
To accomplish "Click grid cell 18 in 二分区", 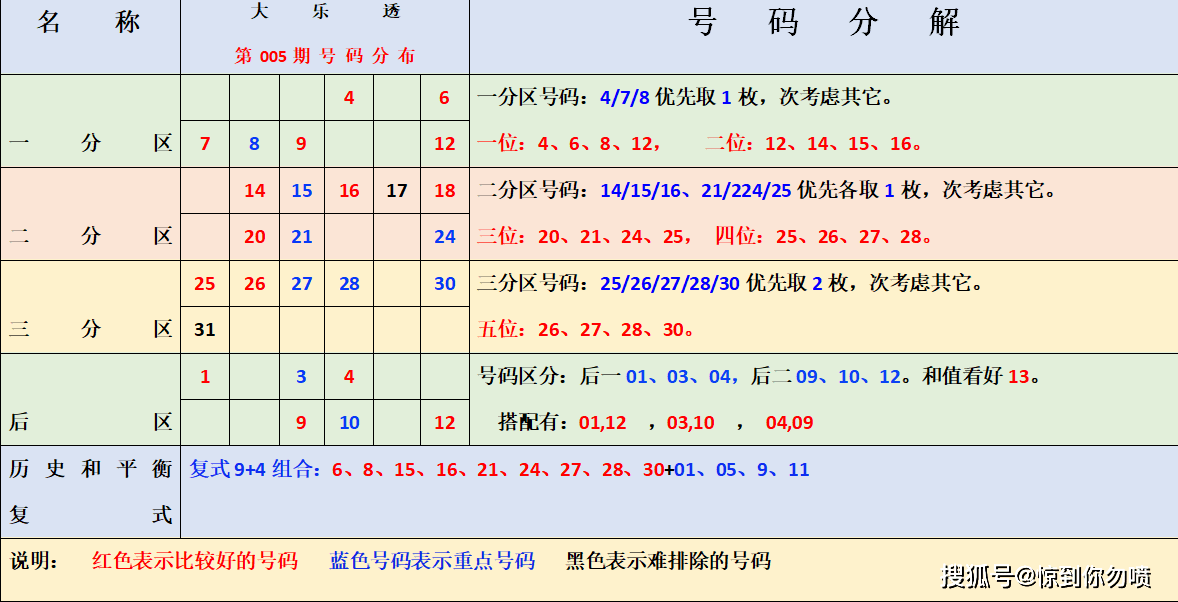I will coord(445,191).
